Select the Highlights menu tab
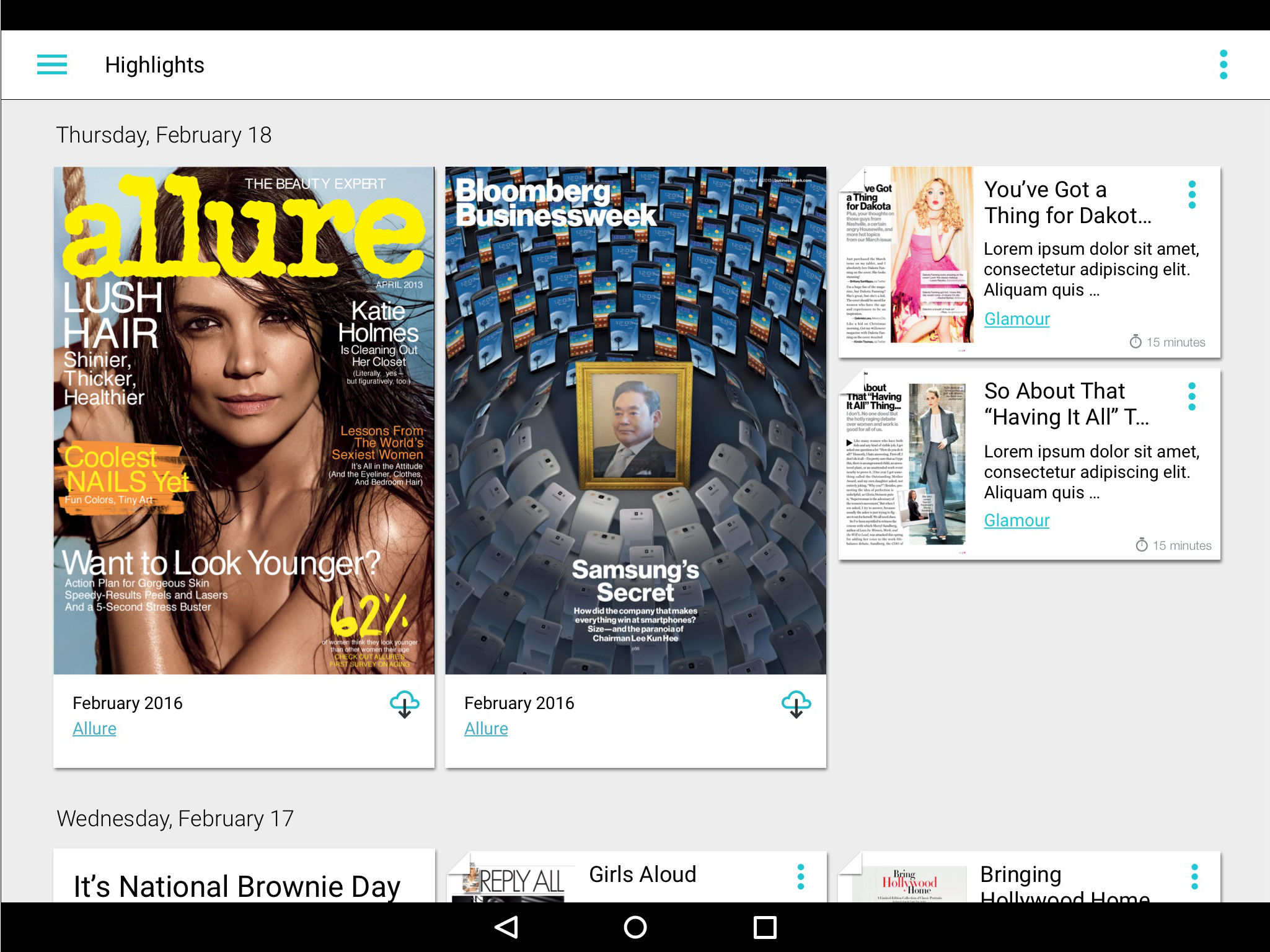The image size is (1270, 952). pyautogui.click(x=155, y=64)
